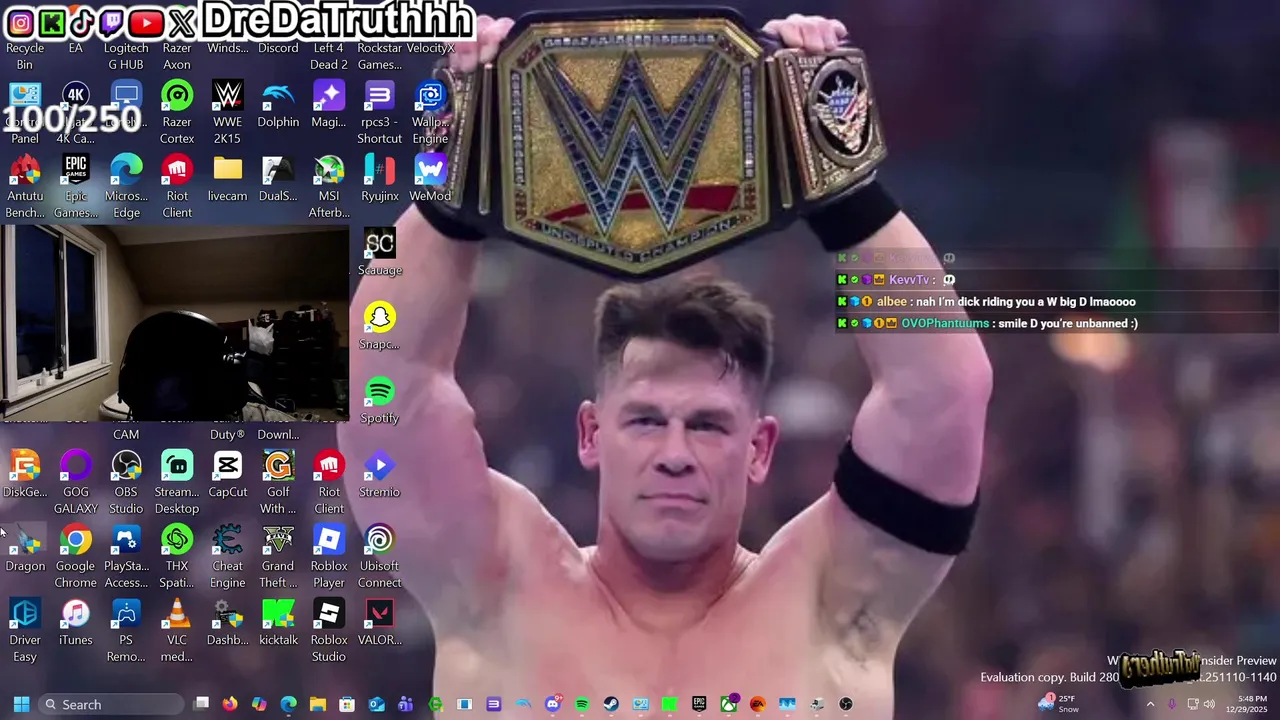Launch Grand Theft Auto desktop shortcut
This screenshot has height=720, width=1280.
(278, 557)
